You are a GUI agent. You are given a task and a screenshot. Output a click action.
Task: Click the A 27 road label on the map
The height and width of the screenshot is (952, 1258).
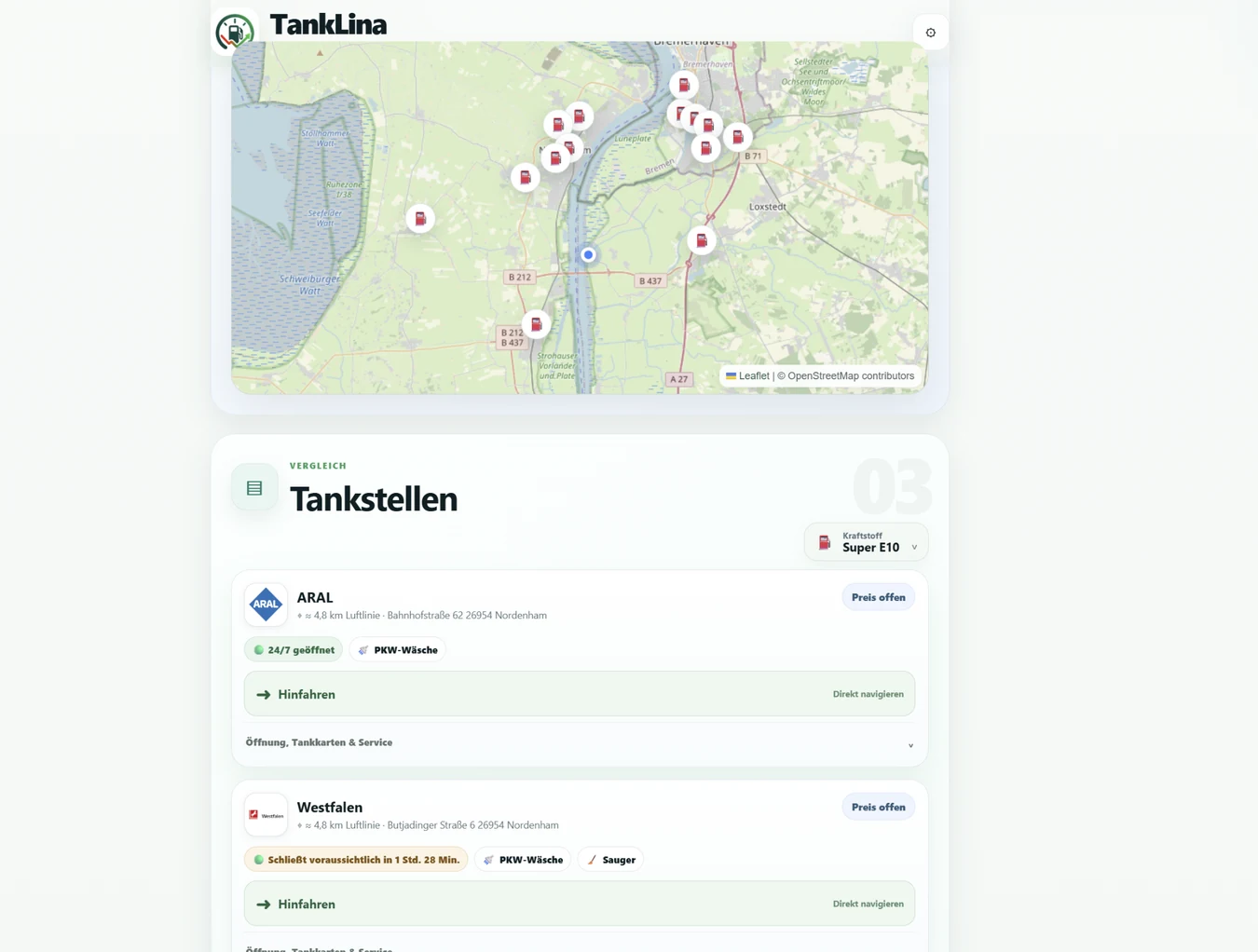tap(679, 379)
